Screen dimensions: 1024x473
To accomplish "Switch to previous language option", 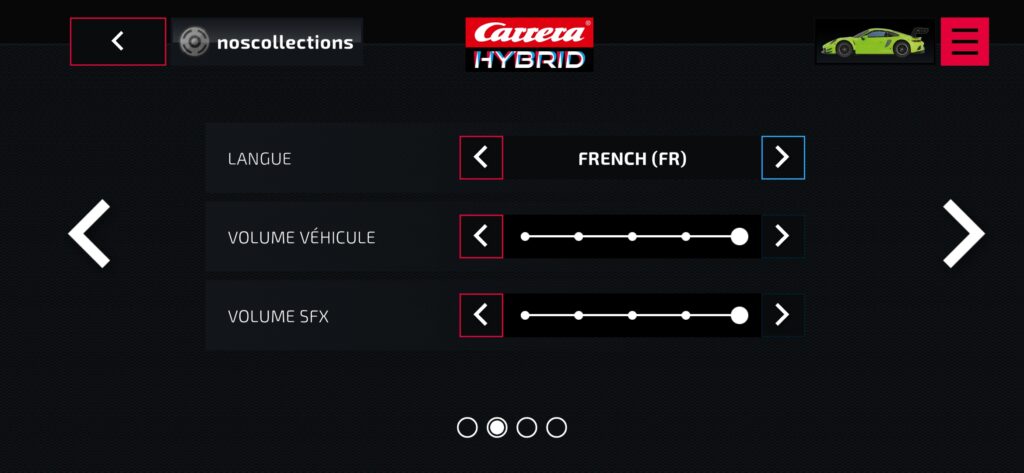I will pyautogui.click(x=481, y=158).
